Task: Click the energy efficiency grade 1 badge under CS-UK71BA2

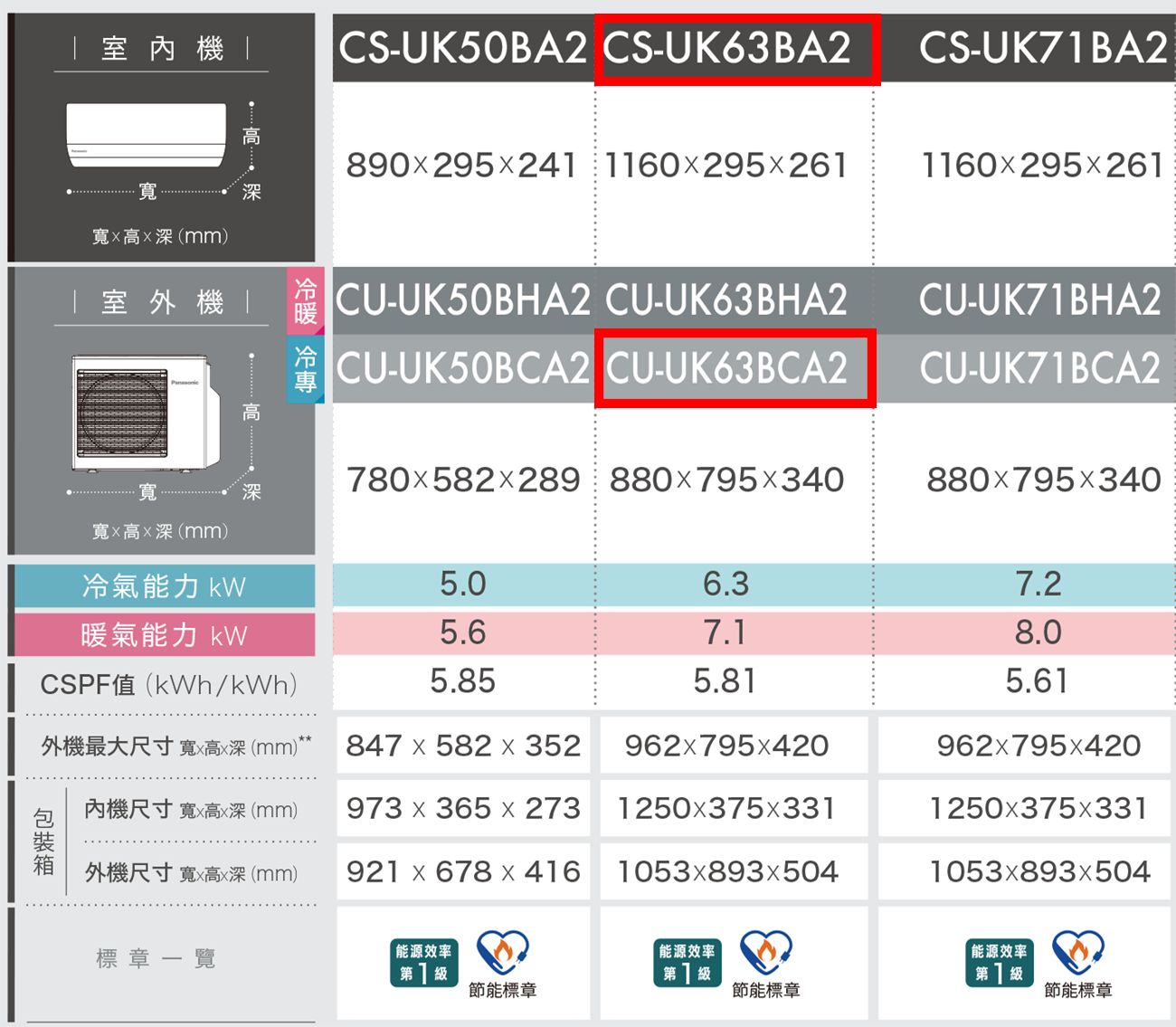Action: (x=1000, y=963)
